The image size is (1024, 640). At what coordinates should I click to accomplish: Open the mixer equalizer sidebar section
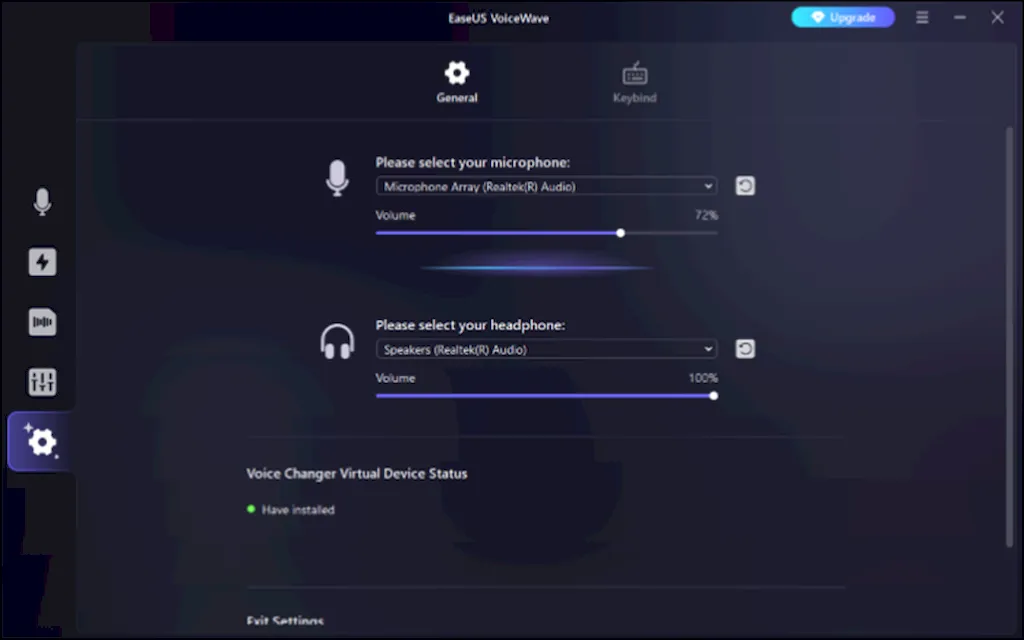point(42,382)
